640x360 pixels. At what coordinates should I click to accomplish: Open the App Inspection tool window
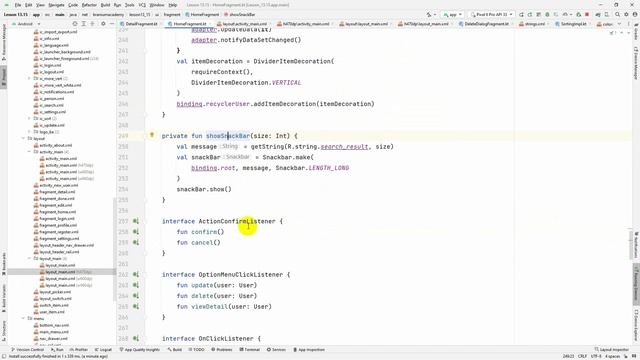click(x=309, y=350)
